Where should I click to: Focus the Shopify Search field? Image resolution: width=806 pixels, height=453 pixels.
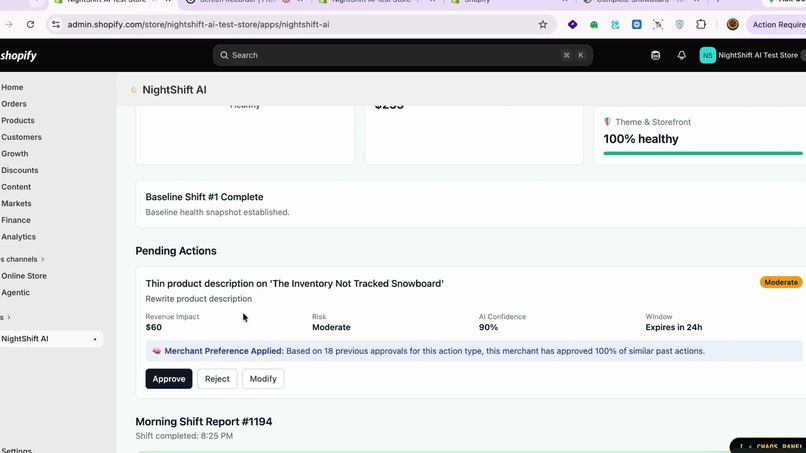point(402,55)
